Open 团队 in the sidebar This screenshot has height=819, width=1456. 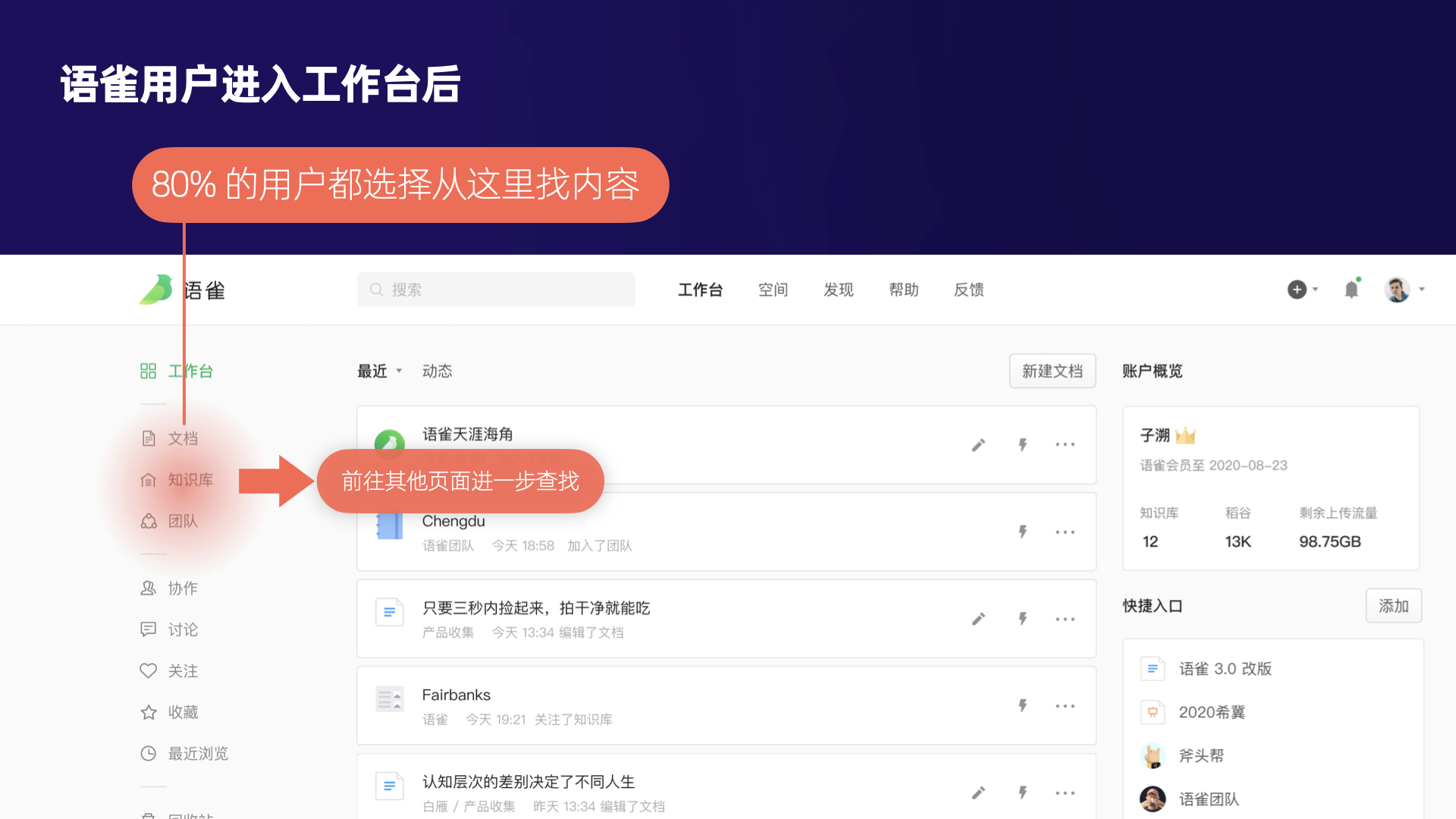182,521
